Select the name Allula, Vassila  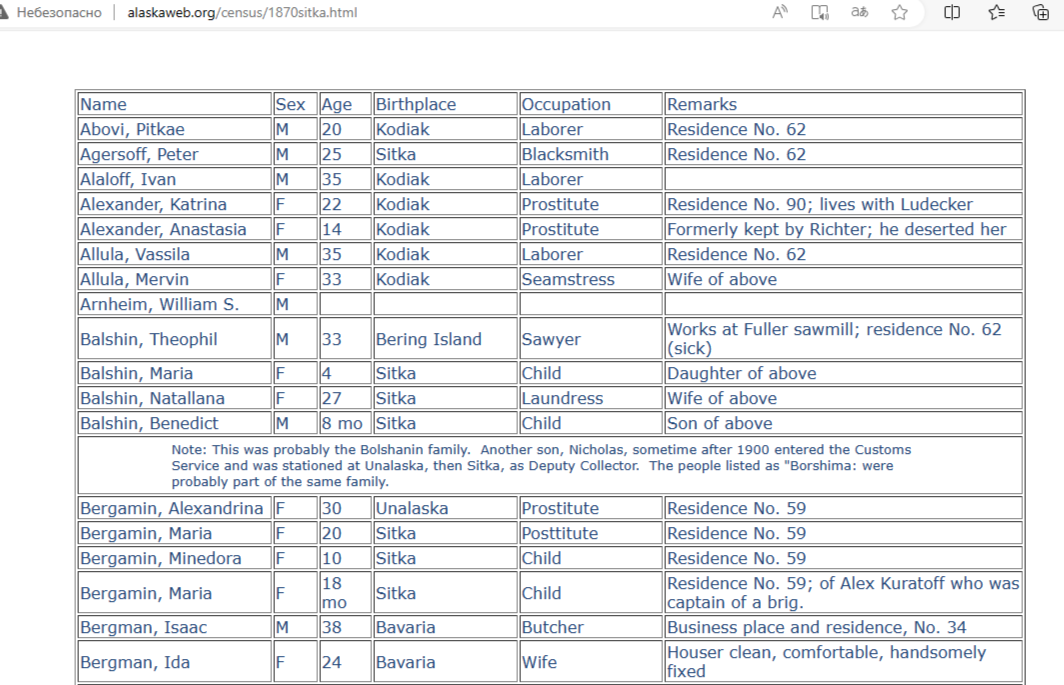click(x=135, y=255)
